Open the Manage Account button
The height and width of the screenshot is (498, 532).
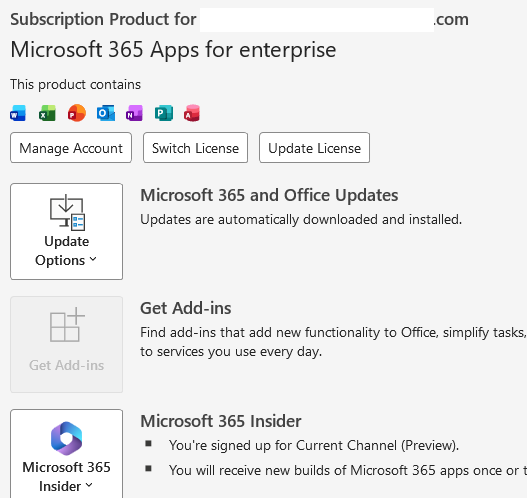[x=71, y=148]
